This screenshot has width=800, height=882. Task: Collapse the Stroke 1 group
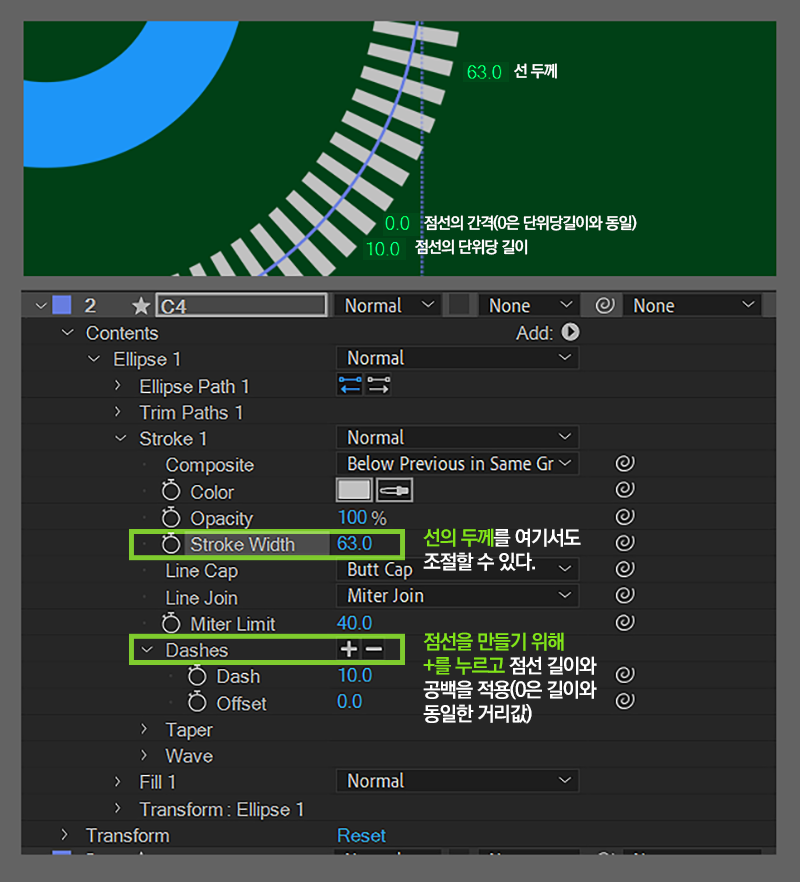120,438
